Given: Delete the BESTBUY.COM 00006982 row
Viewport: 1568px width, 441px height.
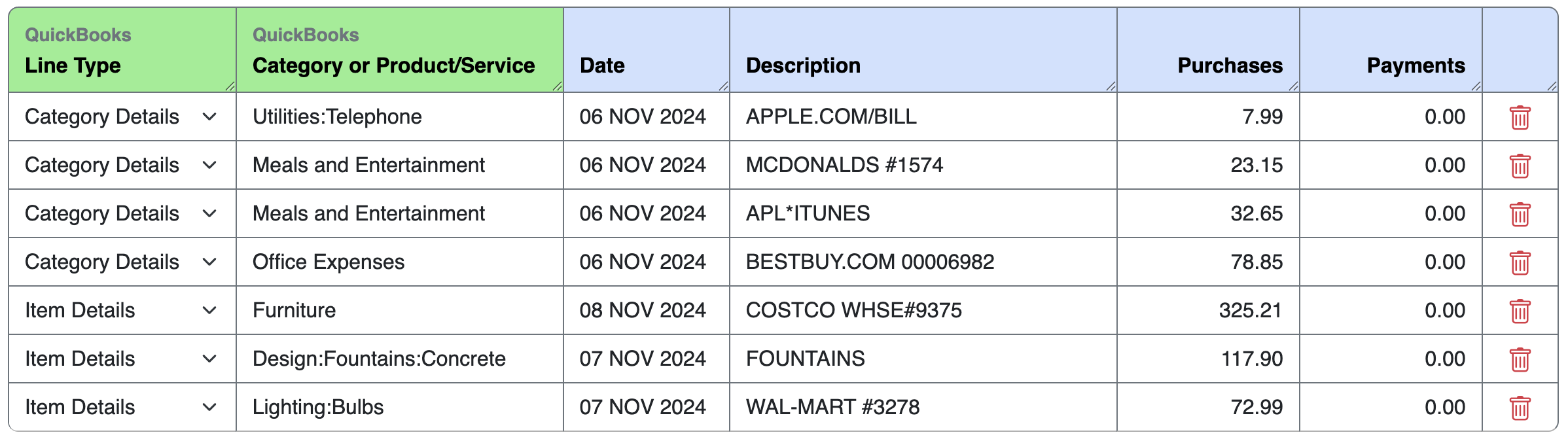Looking at the screenshot, I should point(1520,263).
